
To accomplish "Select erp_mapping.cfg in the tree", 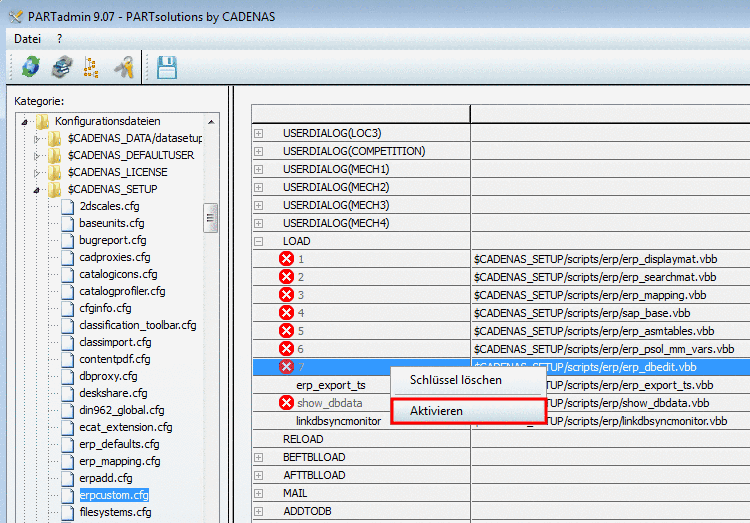I will [x=120, y=461].
